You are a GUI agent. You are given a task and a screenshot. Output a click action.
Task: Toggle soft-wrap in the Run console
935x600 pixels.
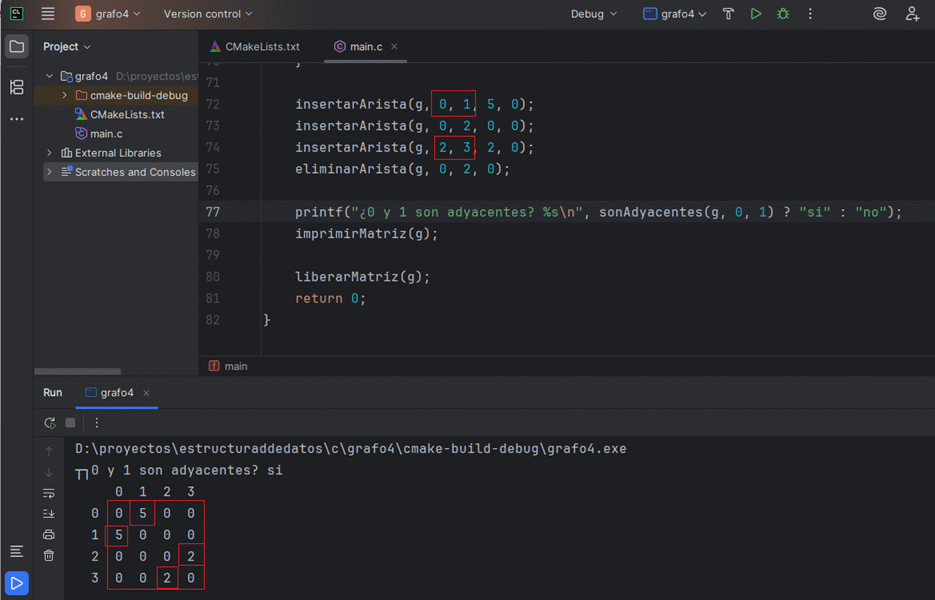49,493
